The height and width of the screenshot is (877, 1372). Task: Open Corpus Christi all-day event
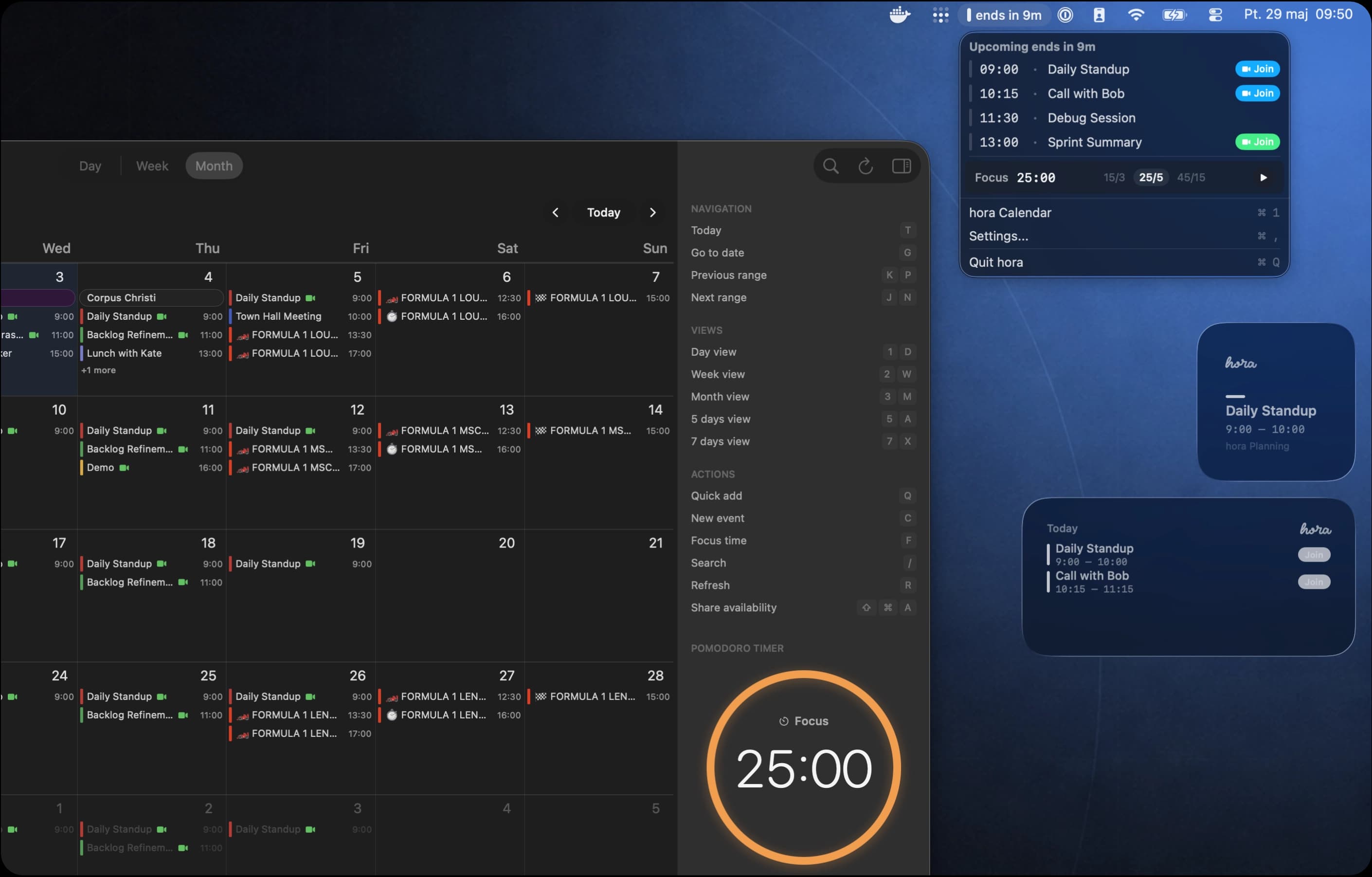coord(152,297)
